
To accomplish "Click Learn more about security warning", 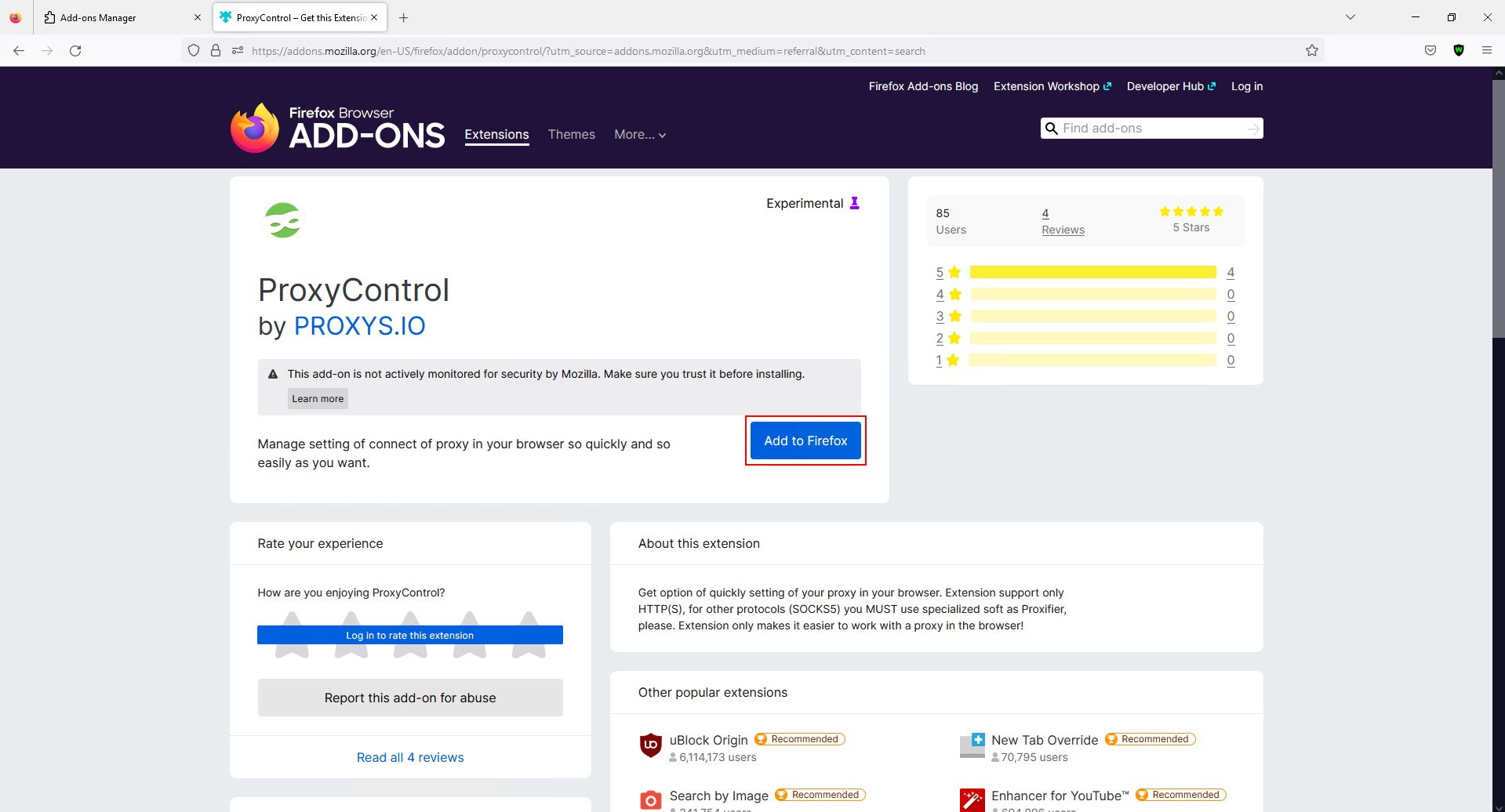I will click(318, 399).
